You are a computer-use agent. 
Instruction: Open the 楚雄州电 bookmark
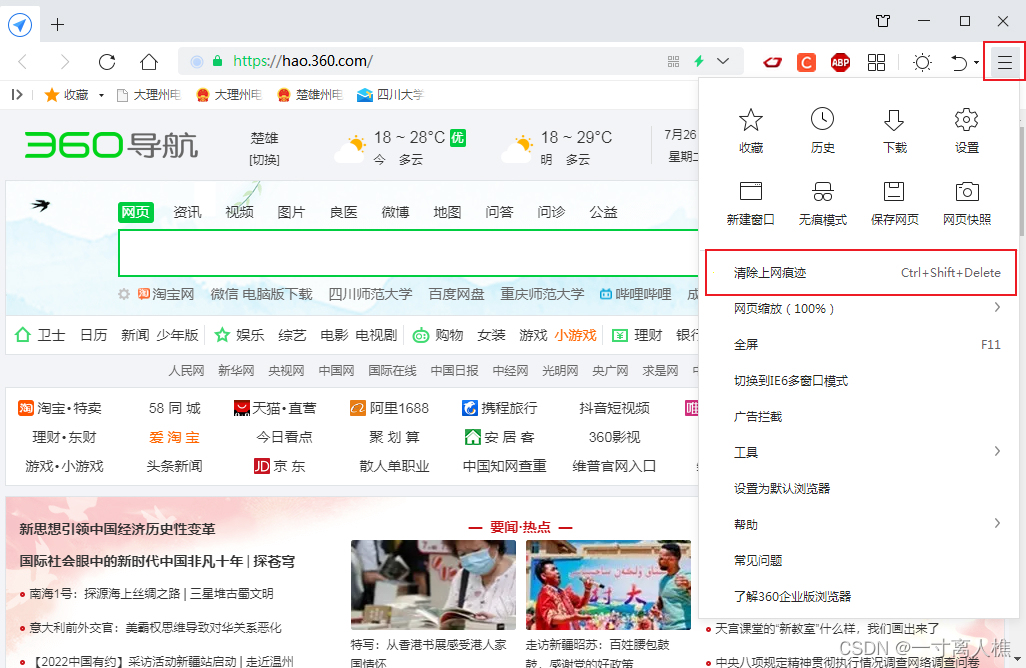click(310, 95)
